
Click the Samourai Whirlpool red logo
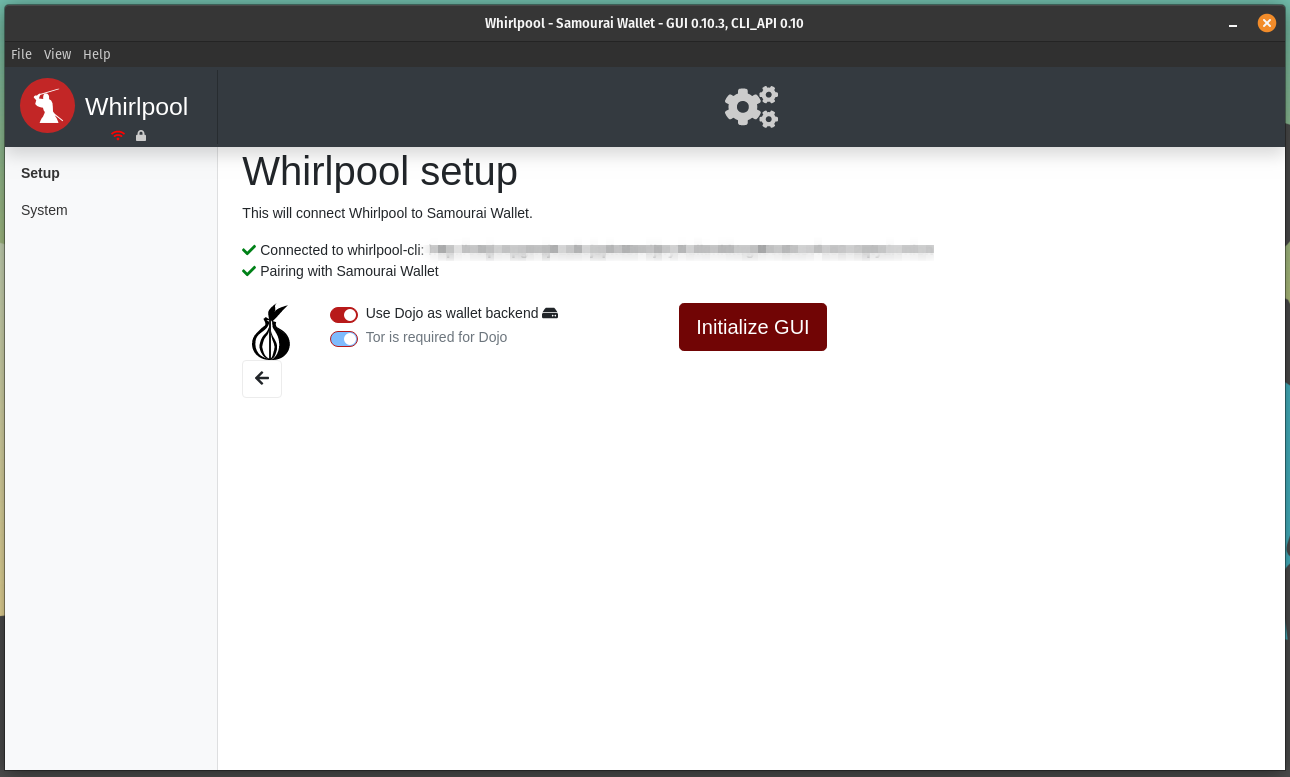[x=47, y=106]
